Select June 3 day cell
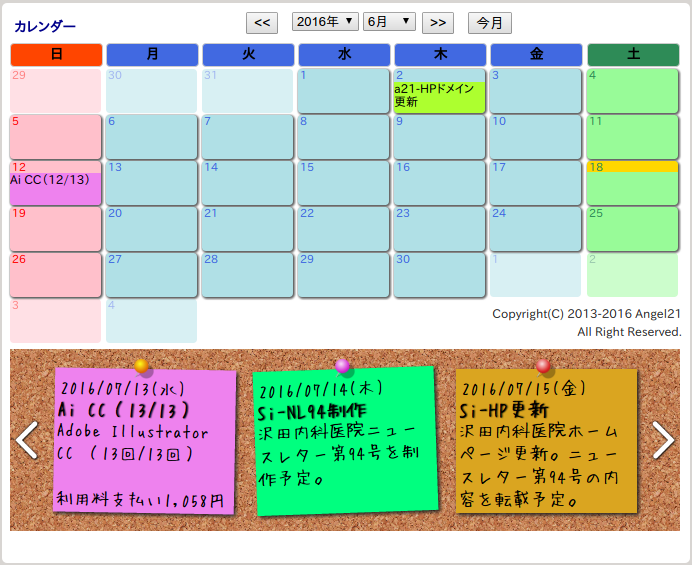The height and width of the screenshot is (565, 692). tap(535, 90)
